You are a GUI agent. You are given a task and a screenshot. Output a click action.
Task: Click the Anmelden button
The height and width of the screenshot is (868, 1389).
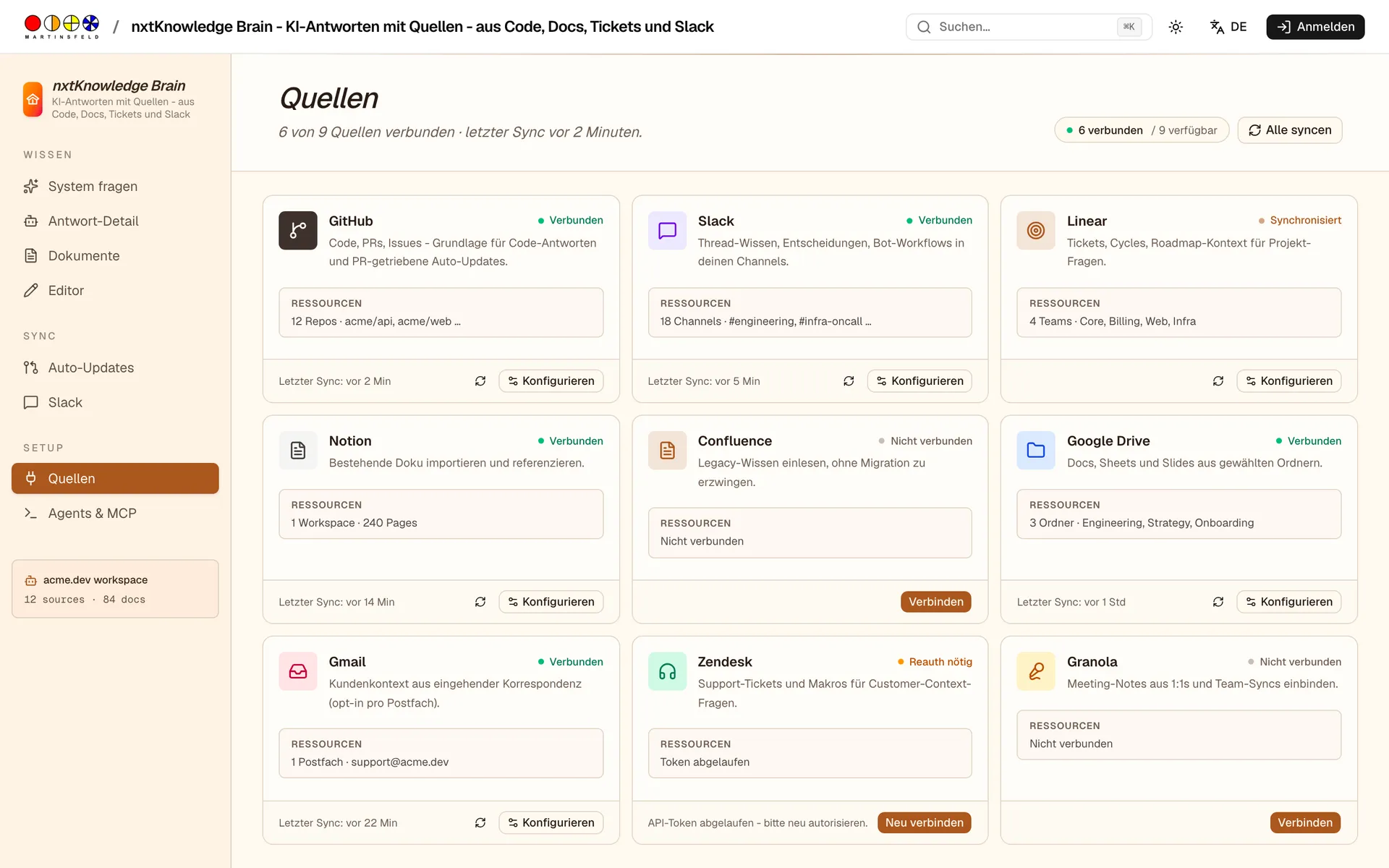tap(1315, 27)
